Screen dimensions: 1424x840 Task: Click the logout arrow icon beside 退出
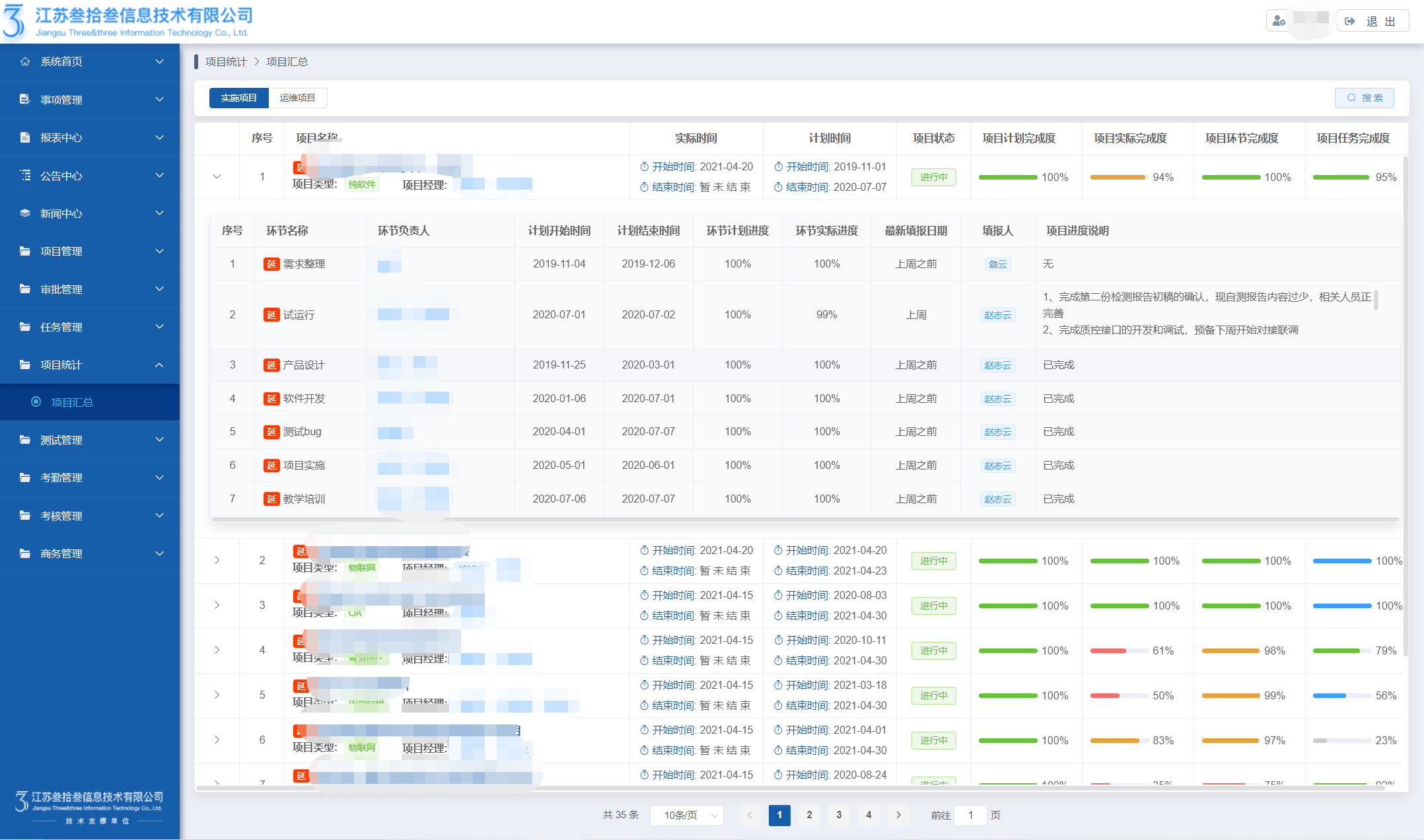pyautogui.click(x=1350, y=21)
